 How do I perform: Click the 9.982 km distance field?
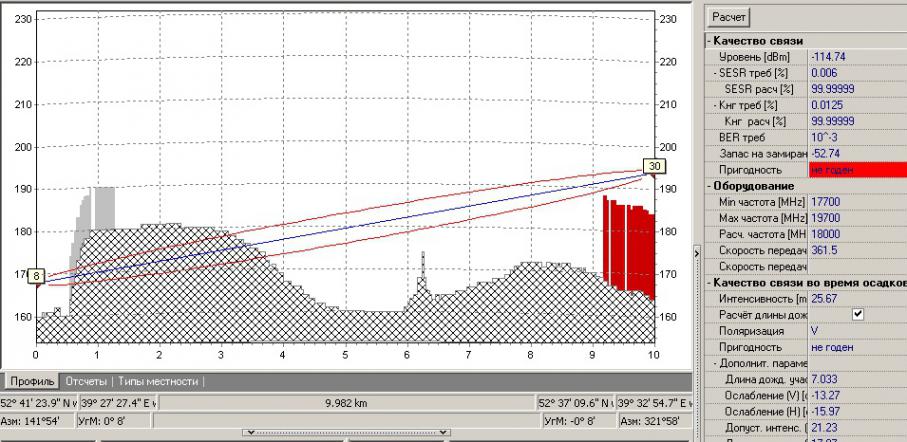[345, 403]
